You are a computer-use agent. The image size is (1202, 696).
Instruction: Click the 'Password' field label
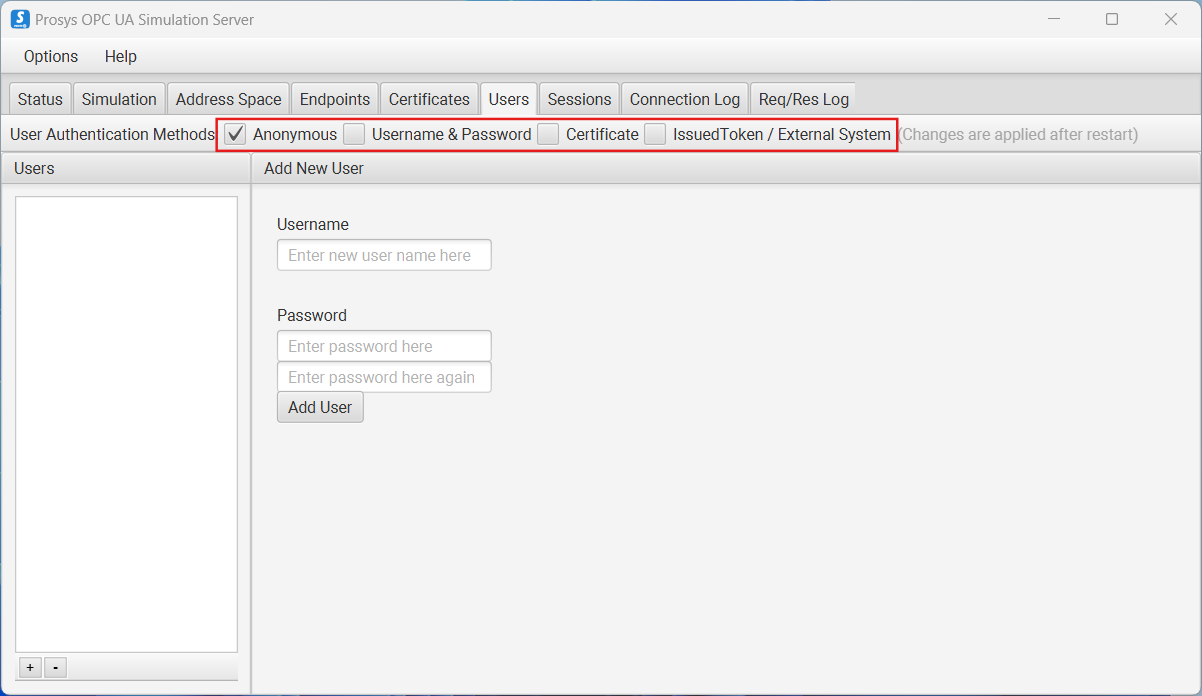point(312,315)
